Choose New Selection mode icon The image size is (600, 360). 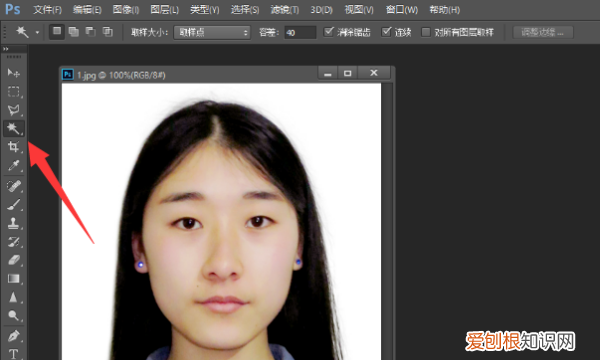(57, 32)
